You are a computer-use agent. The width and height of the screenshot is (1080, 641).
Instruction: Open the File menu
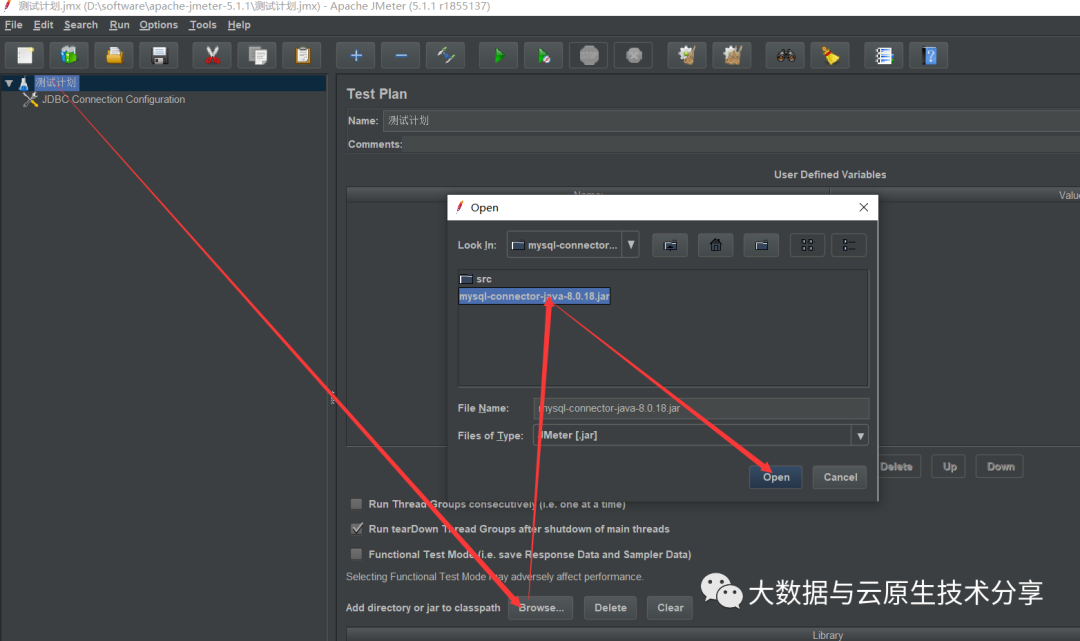coord(13,25)
